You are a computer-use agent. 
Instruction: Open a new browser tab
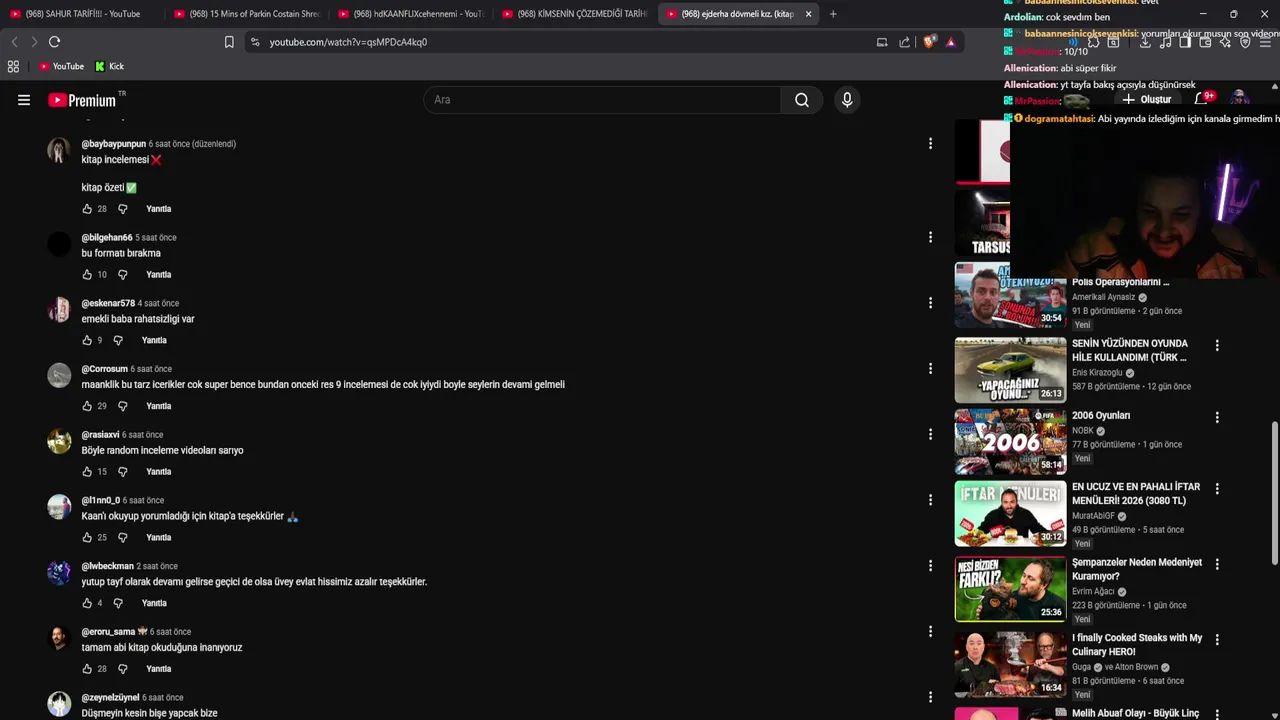(833, 14)
